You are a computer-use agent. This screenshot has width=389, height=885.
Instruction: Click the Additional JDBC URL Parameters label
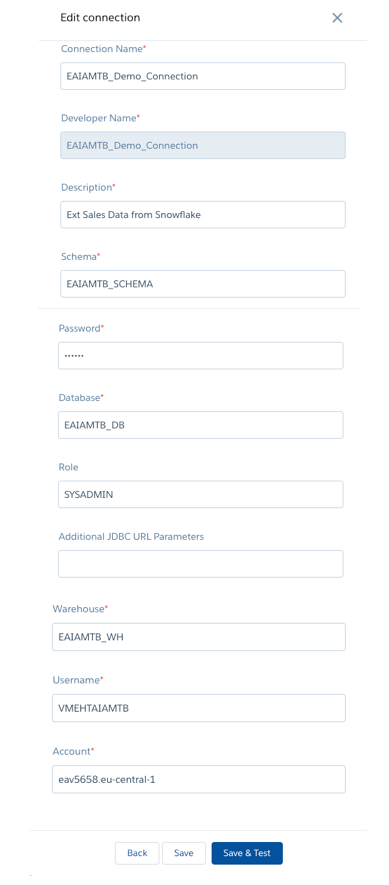click(131, 537)
